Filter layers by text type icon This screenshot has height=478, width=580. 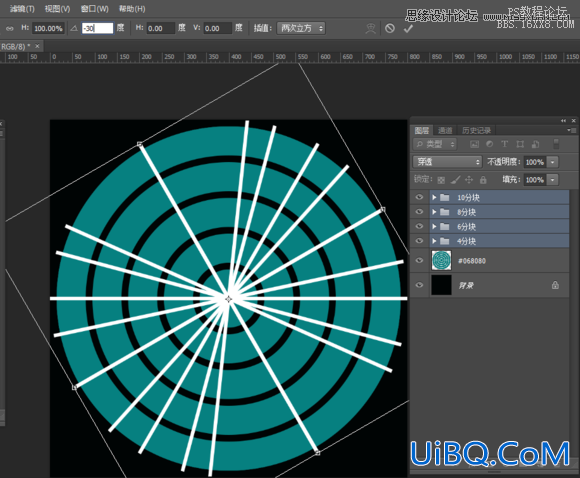pyautogui.click(x=504, y=144)
